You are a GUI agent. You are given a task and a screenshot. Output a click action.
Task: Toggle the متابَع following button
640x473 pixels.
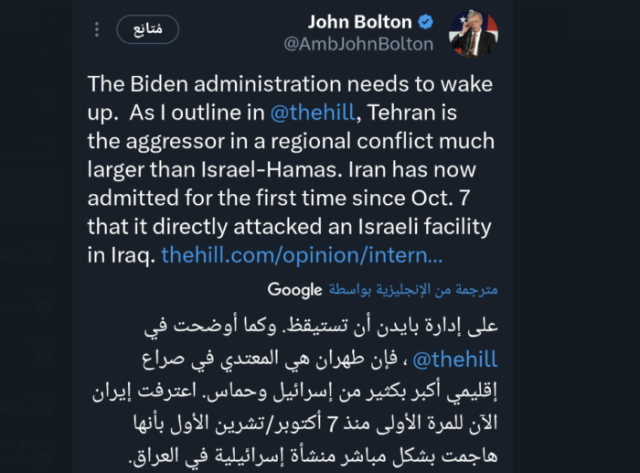point(148,29)
